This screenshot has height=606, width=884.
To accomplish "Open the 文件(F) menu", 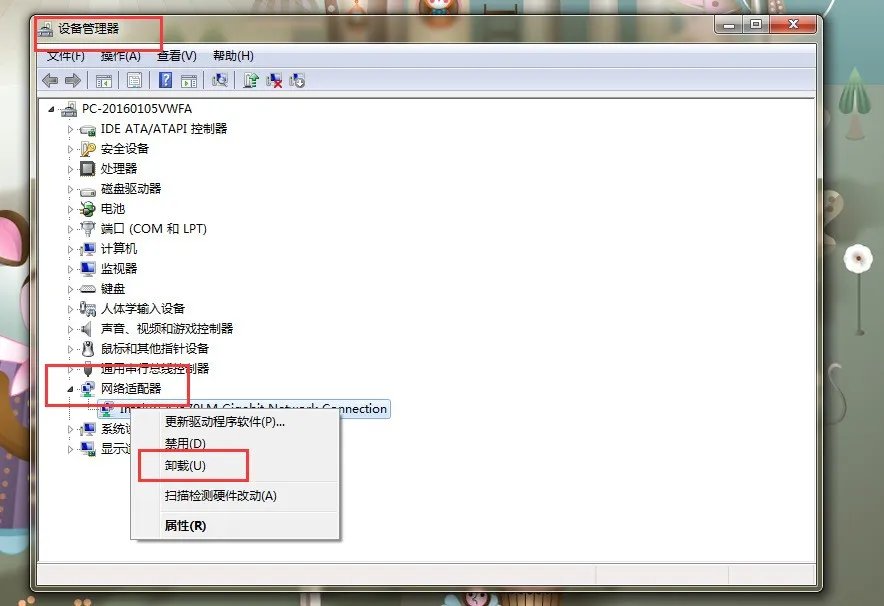I will [x=65, y=55].
